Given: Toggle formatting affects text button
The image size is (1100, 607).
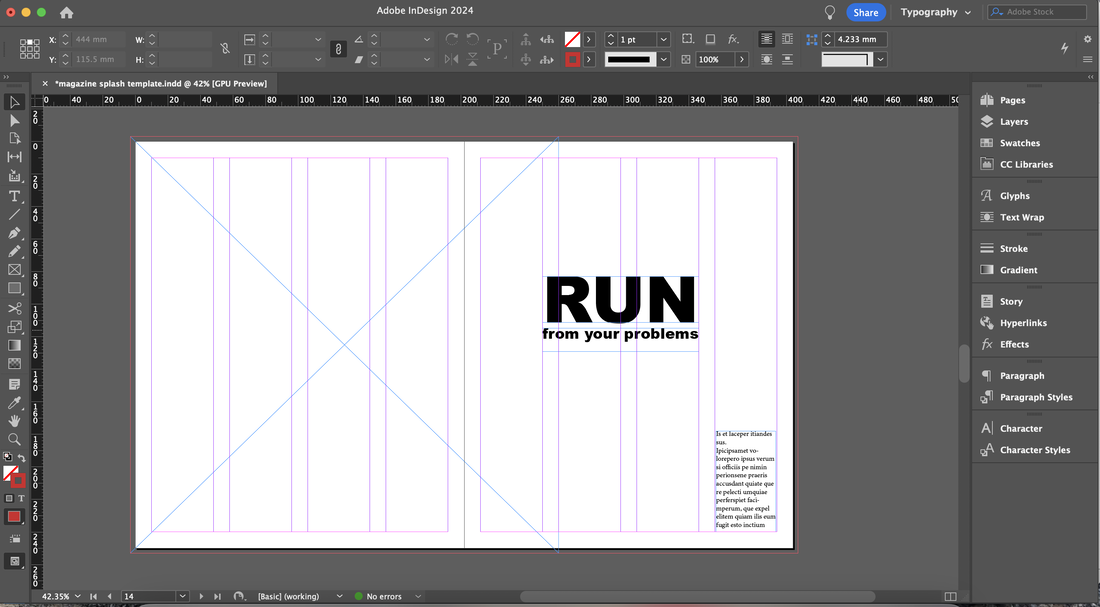Looking at the screenshot, I should pos(21,498).
